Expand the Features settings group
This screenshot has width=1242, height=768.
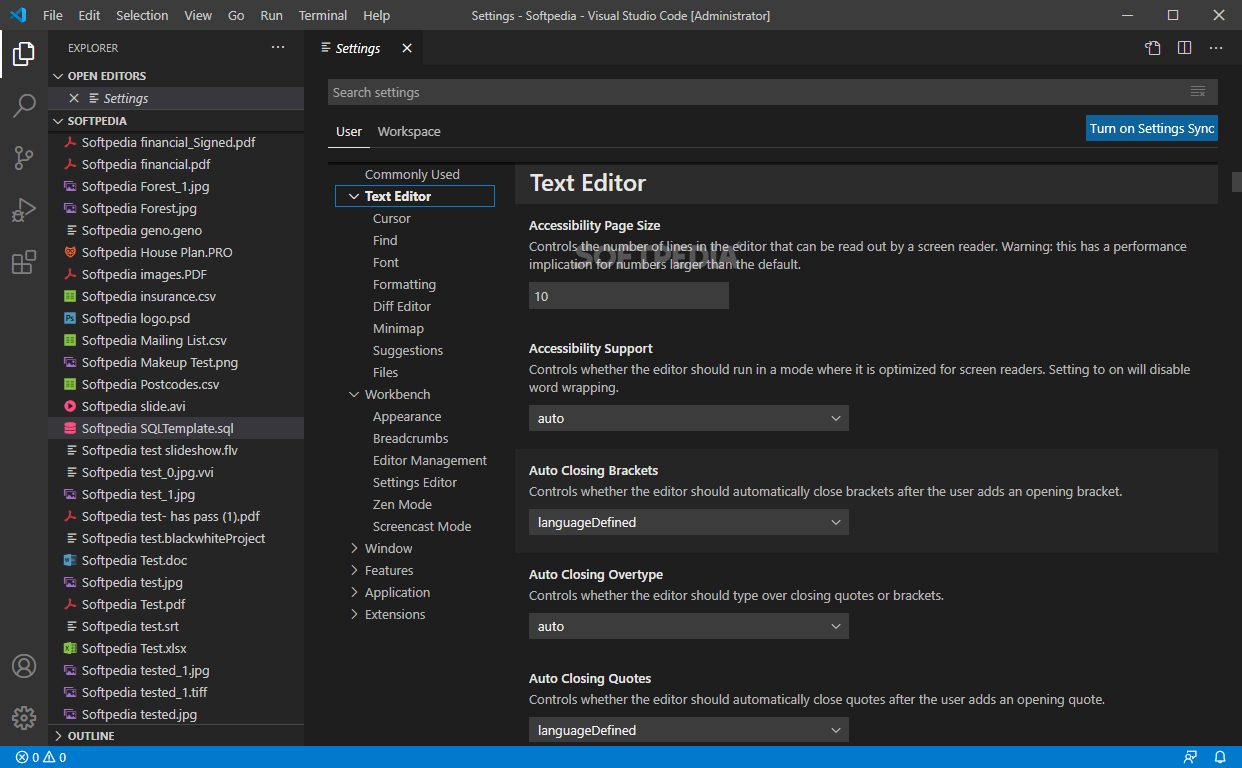click(353, 570)
